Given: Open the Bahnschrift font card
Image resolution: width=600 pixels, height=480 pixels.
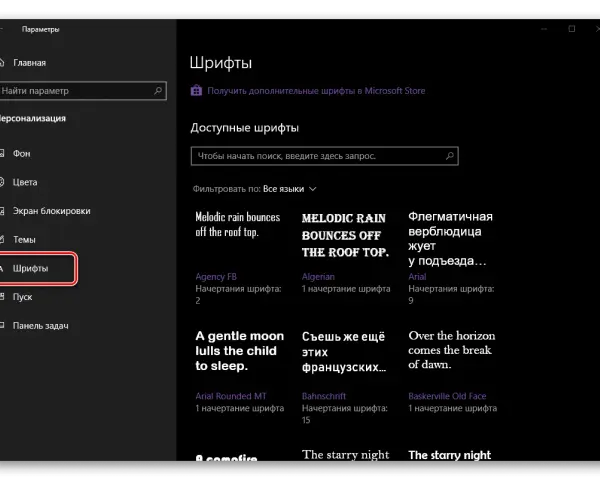Looking at the screenshot, I should (x=346, y=377).
